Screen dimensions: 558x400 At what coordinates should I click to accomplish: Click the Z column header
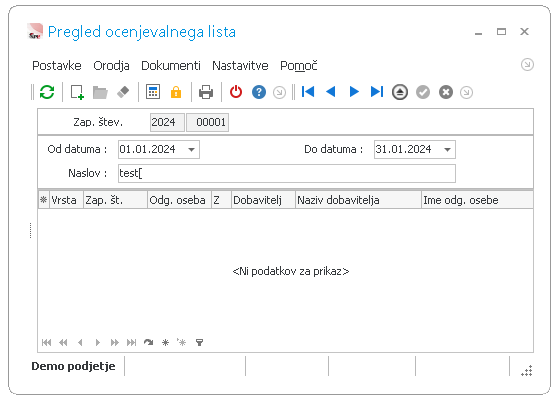pyautogui.click(x=221, y=200)
